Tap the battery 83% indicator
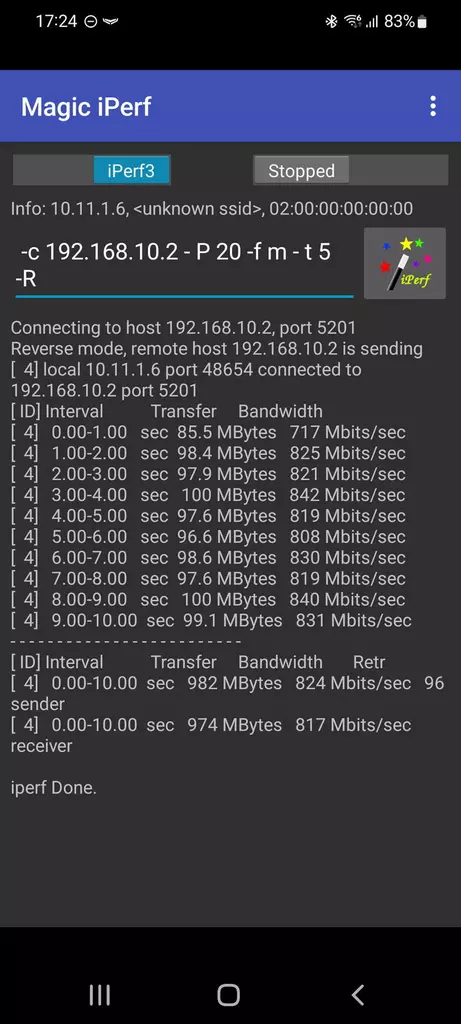Viewport: 461px width, 1024px height. click(405, 22)
